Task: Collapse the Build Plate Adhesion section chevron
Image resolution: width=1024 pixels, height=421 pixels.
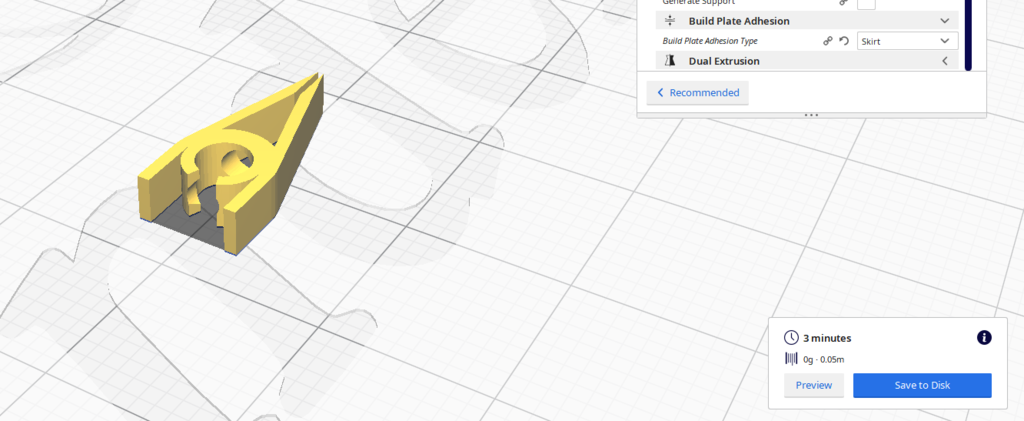Action: point(944,21)
